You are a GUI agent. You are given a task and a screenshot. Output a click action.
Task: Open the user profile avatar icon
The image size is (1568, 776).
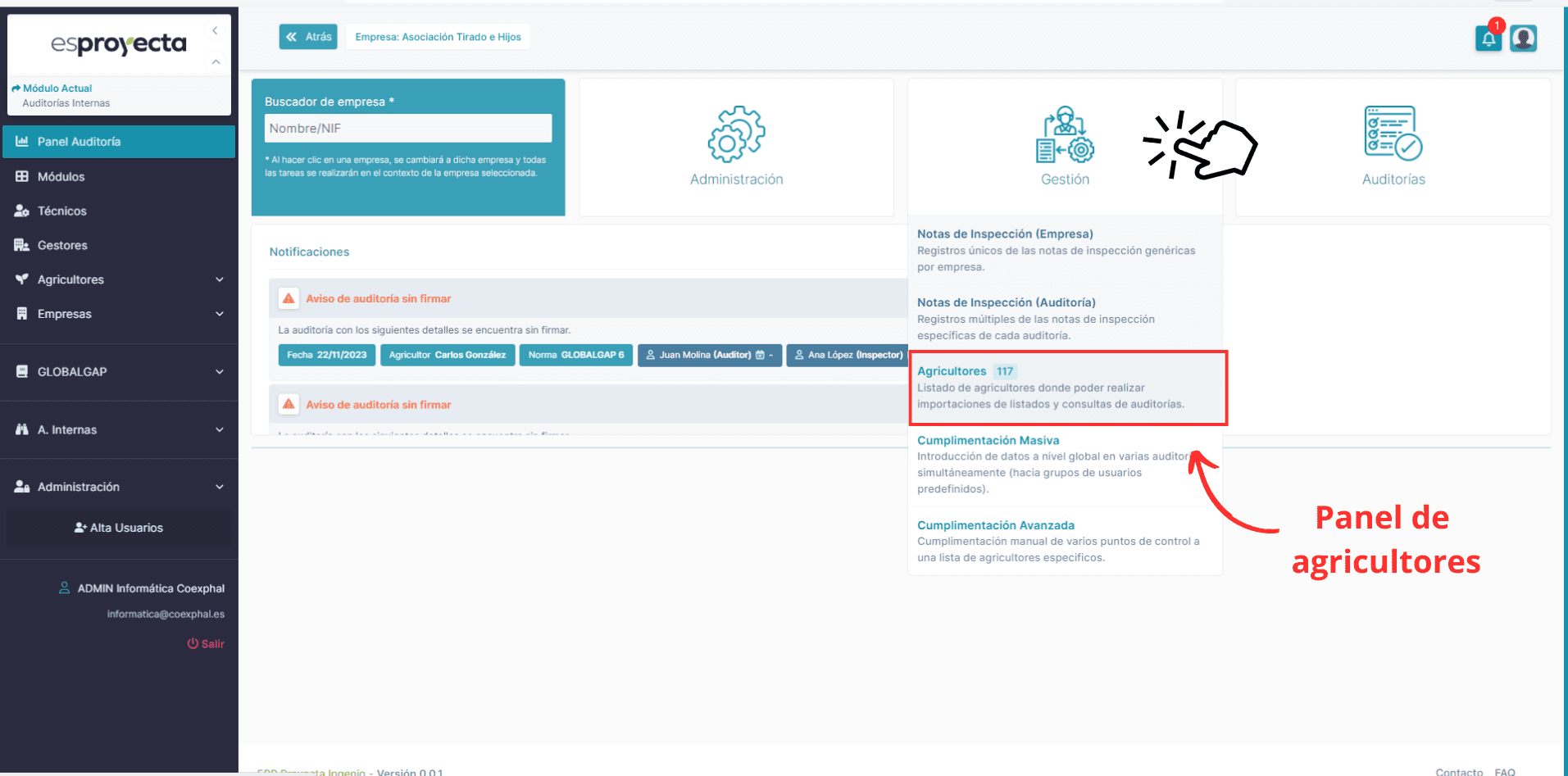1523,39
